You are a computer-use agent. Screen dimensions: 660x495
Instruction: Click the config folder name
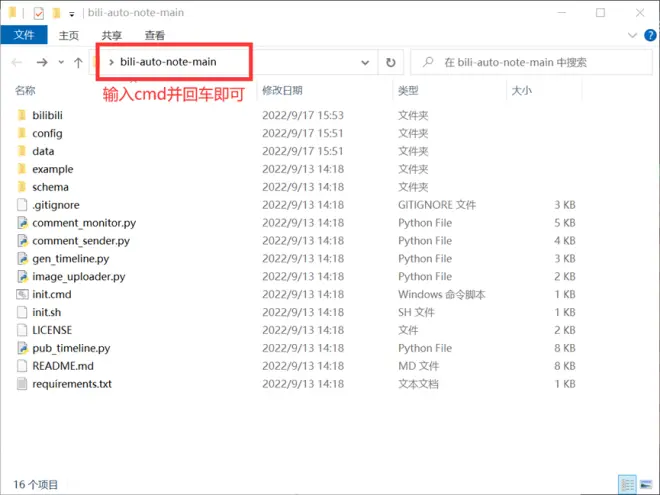pyautogui.click(x=48, y=133)
